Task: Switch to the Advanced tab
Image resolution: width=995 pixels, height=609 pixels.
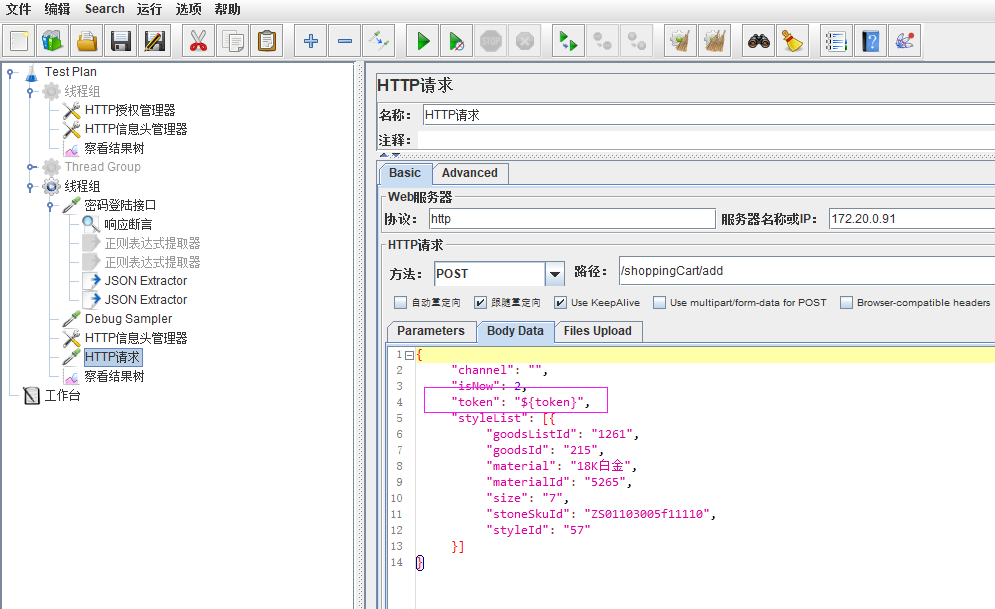Action: click(469, 173)
